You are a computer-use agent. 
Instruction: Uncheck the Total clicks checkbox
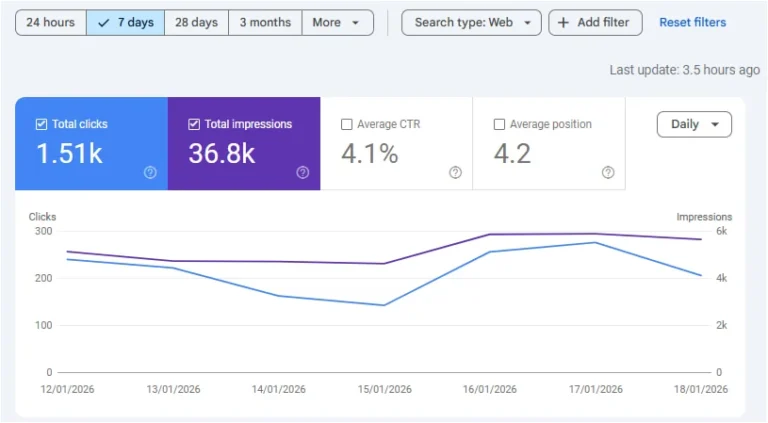tap(41, 124)
